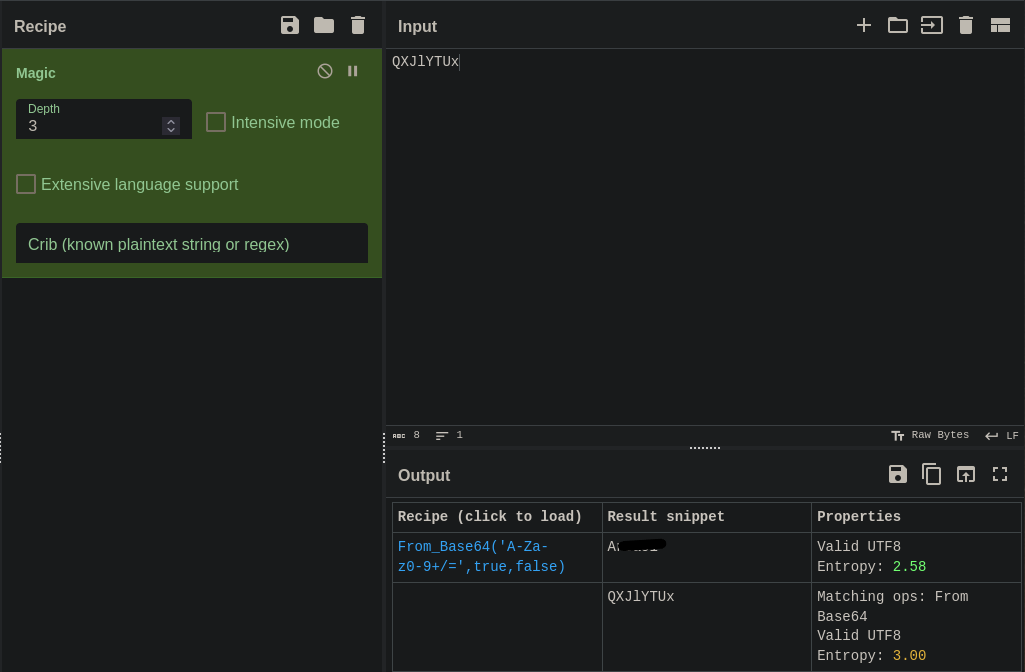Open folder as input

tap(898, 25)
